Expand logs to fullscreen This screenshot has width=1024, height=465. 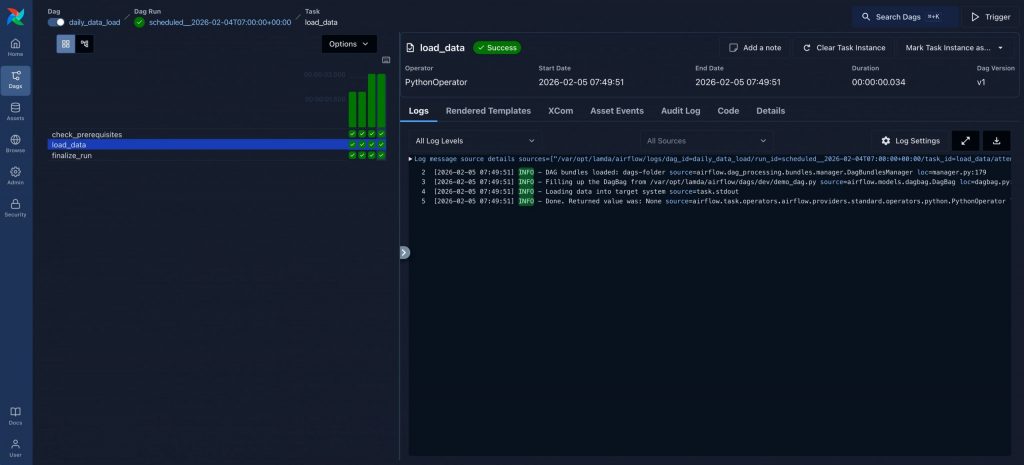(x=965, y=141)
